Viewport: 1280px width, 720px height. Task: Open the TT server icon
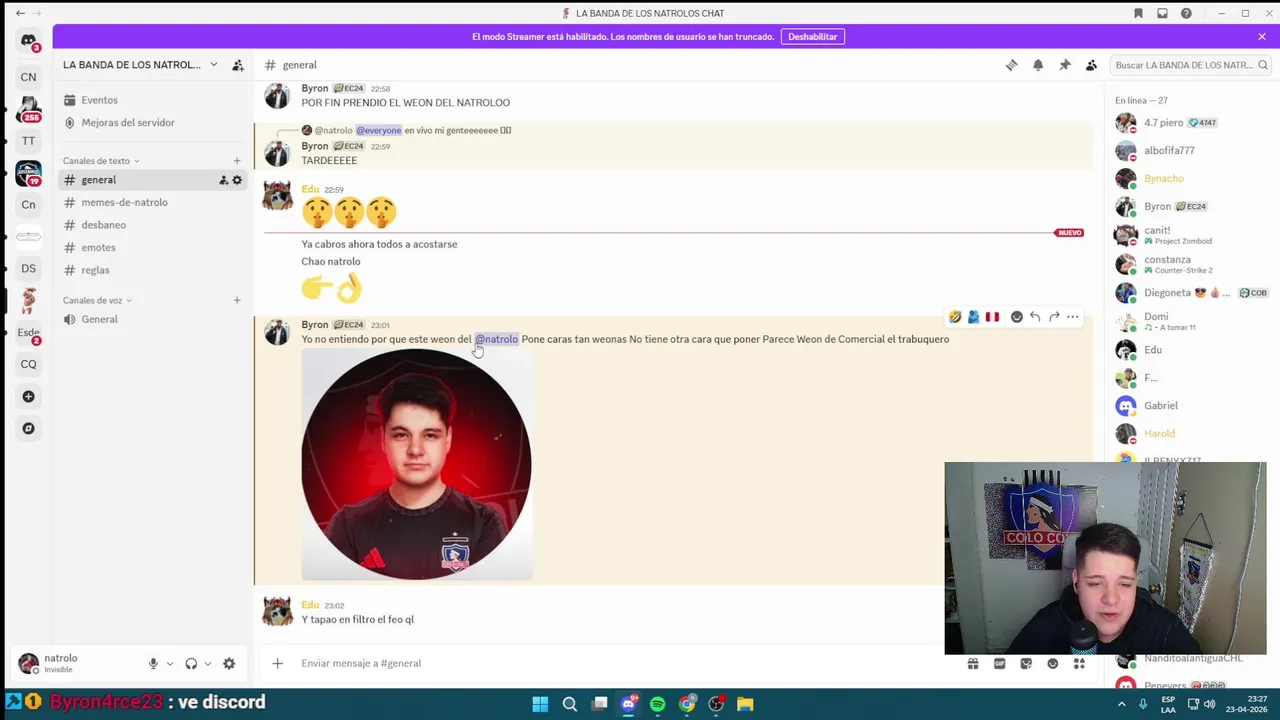coord(28,141)
